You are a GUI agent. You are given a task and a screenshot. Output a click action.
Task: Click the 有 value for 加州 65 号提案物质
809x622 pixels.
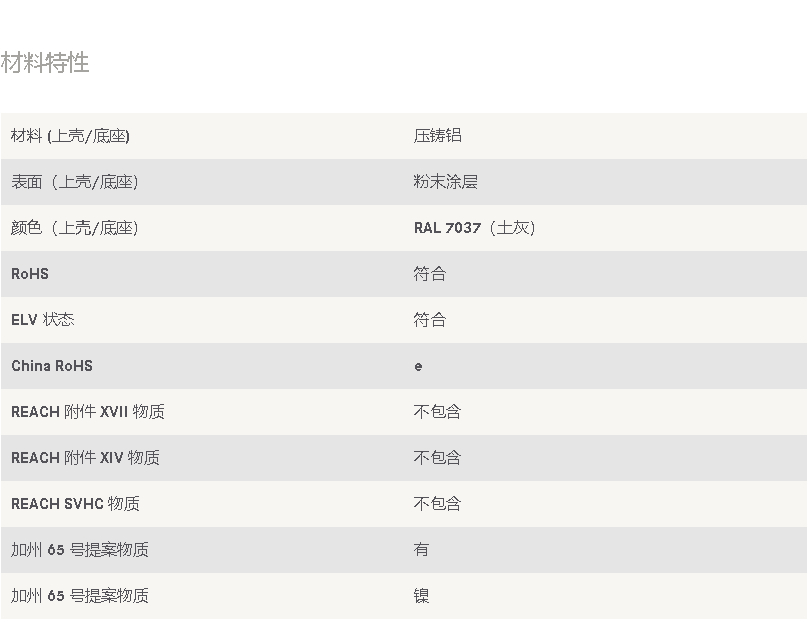(421, 550)
